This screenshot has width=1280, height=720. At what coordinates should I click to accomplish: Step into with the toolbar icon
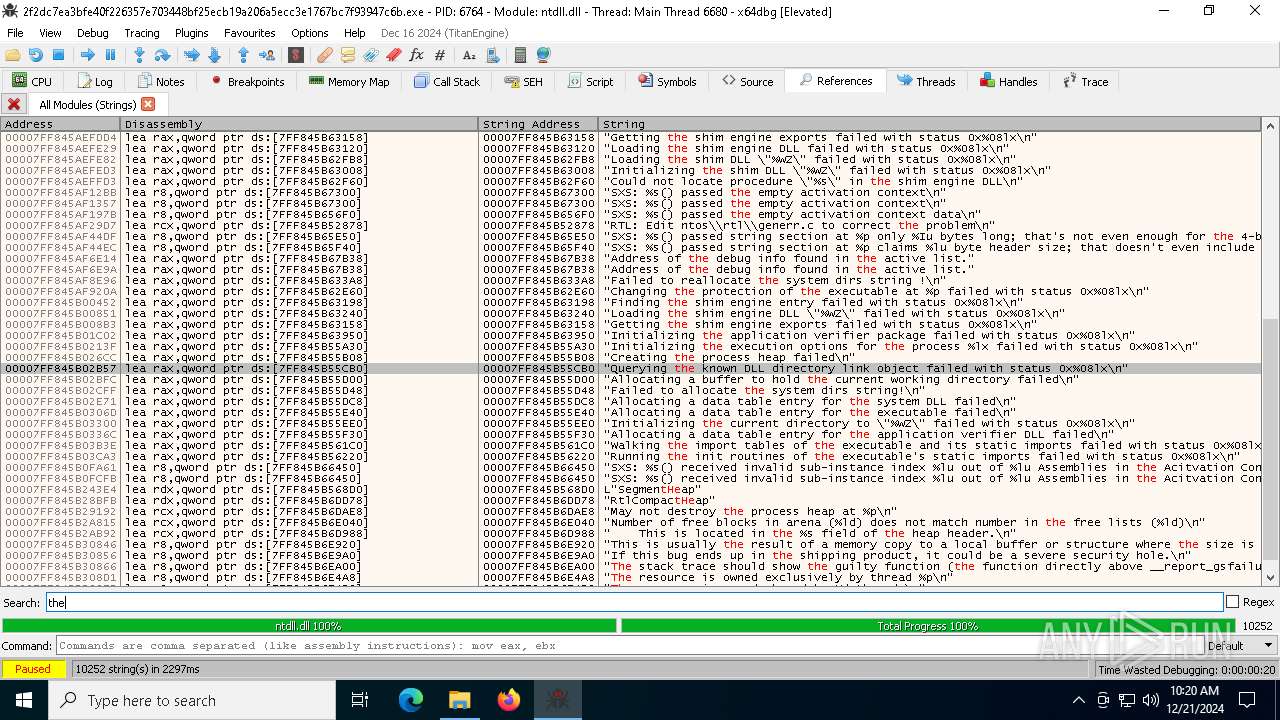(x=139, y=55)
